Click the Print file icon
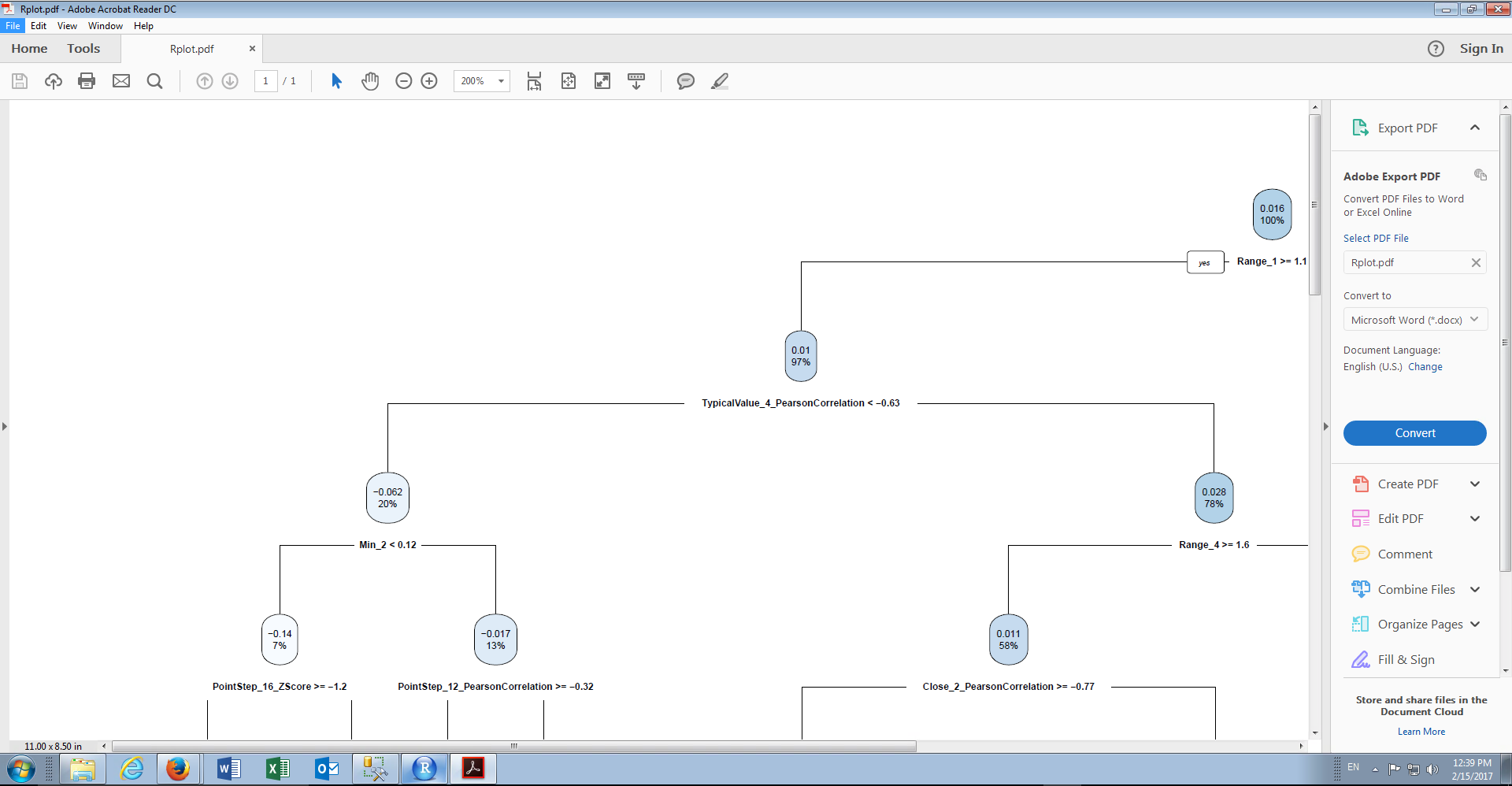This screenshot has width=1512, height=786. 87,81
